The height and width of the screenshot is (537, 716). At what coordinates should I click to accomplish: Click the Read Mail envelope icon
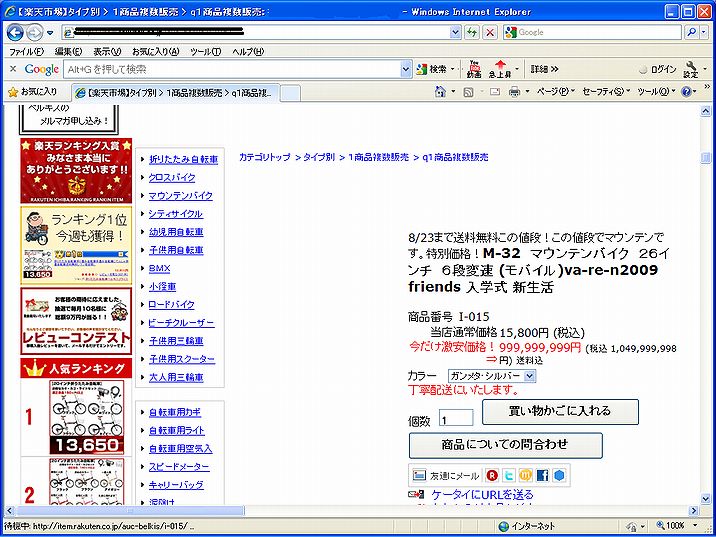(495, 92)
